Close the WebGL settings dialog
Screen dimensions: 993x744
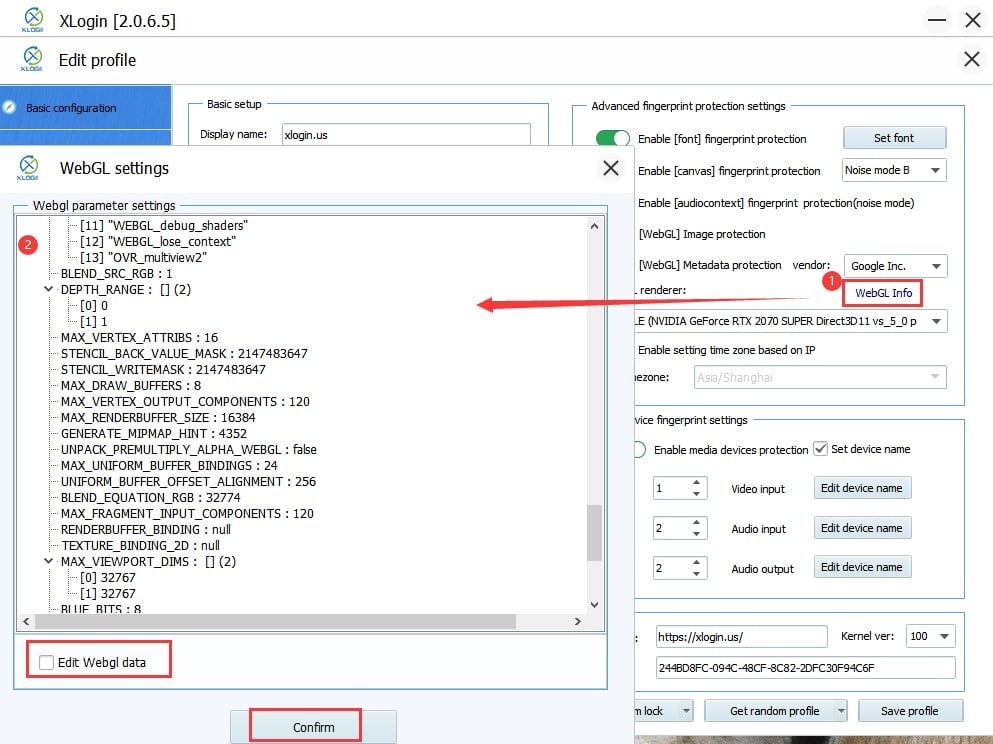610,168
